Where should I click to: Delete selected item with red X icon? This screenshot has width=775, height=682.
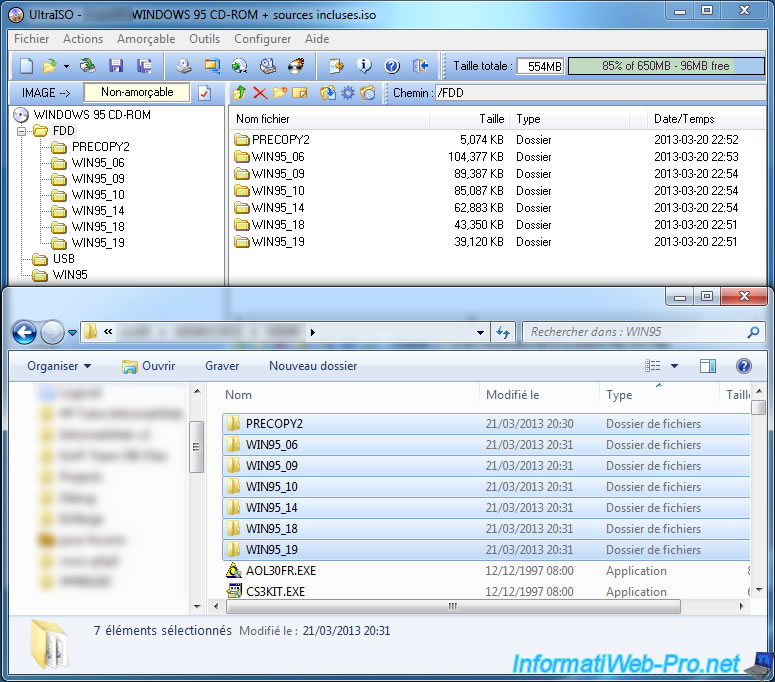pyautogui.click(x=260, y=93)
